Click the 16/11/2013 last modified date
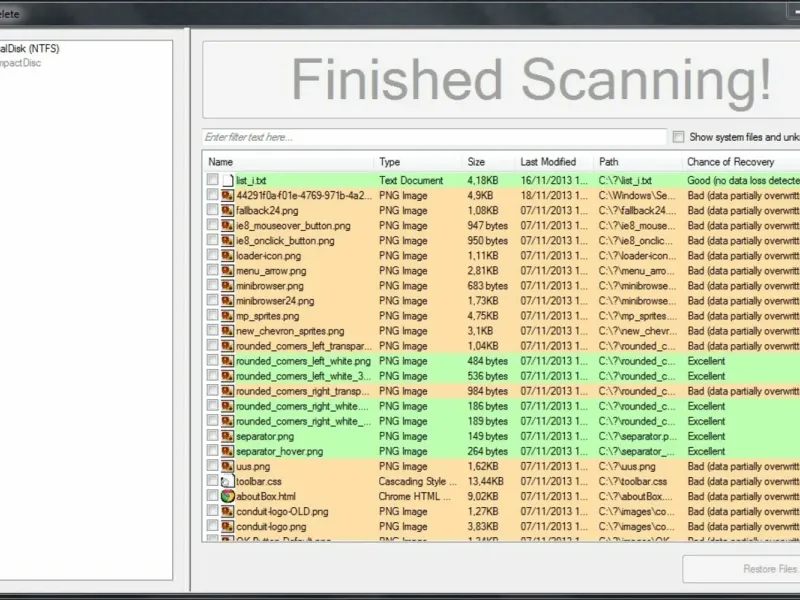The width and height of the screenshot is (800, 600). pos(554,180)
